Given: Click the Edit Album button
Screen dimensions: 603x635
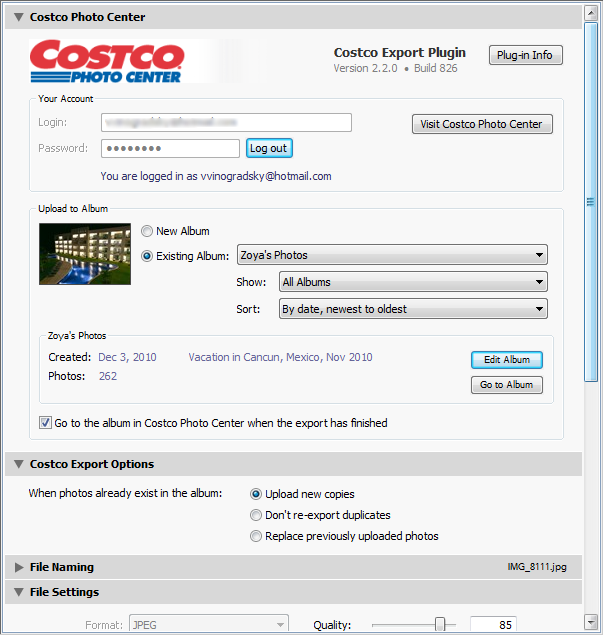Looking at the screenshot, I should tap(507, 360).
